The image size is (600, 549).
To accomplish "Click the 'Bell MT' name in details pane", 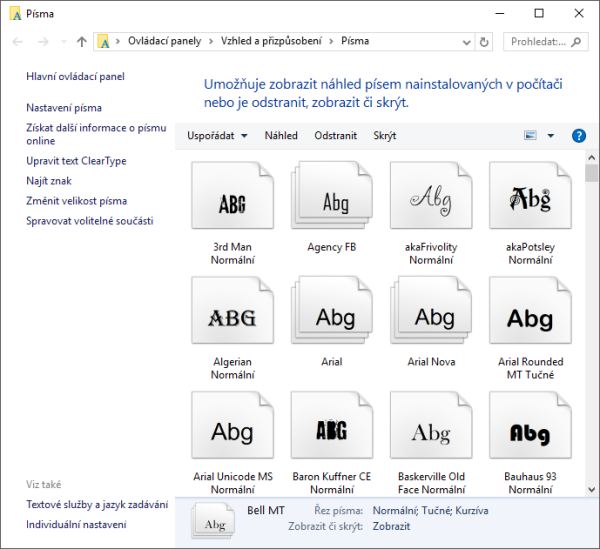I will pyautogui.click(x=266, y=510).
